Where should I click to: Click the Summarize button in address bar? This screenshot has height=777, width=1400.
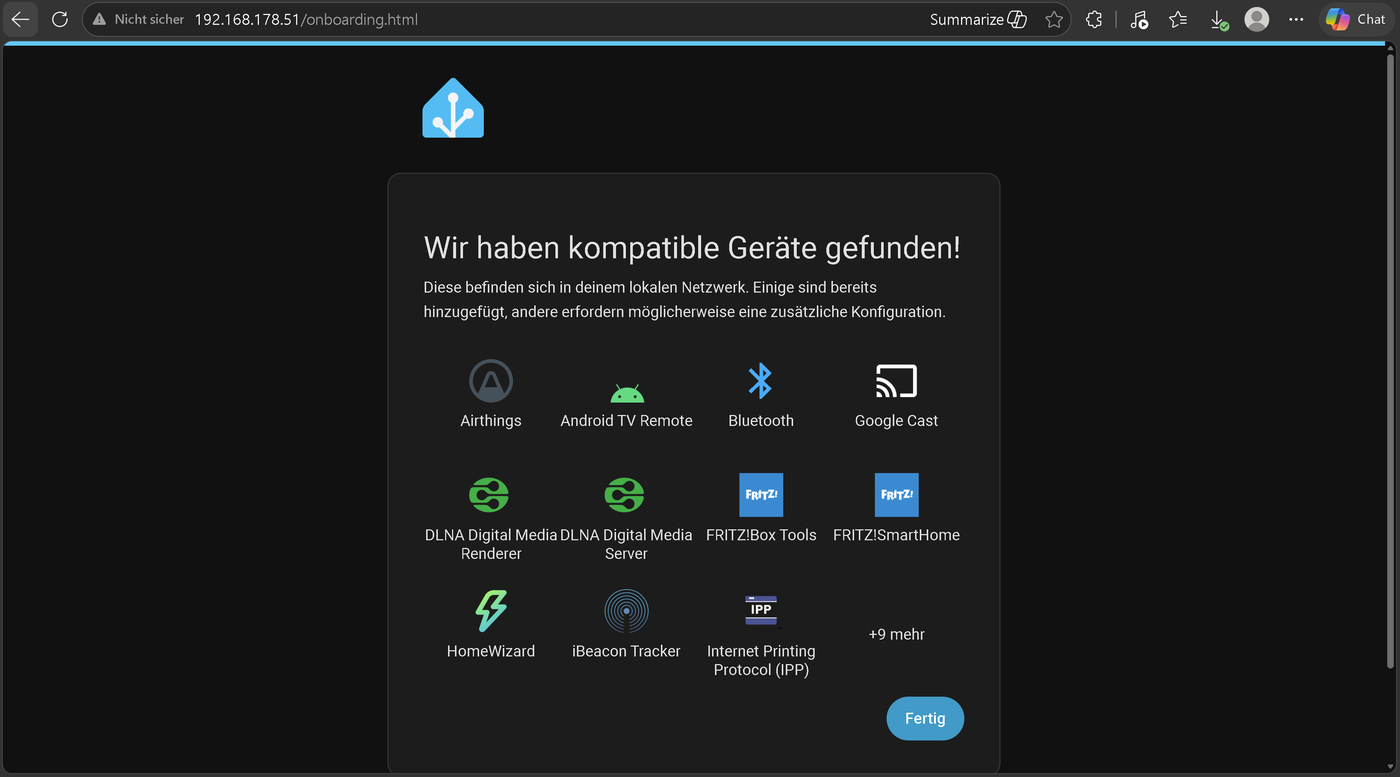click(978, 19)
